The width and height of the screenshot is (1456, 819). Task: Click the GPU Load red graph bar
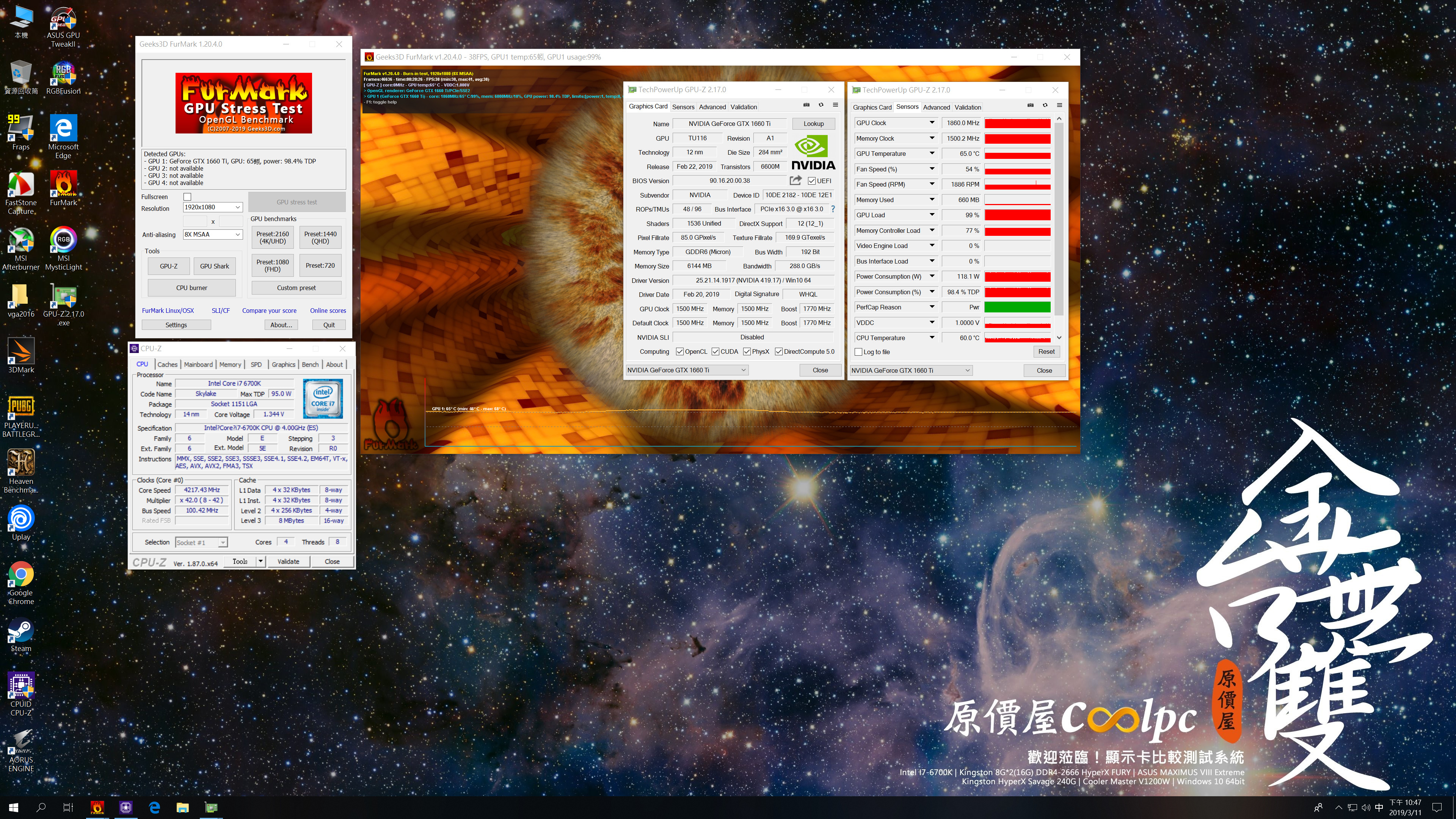pyautogui.click(x=1017, y=215)
